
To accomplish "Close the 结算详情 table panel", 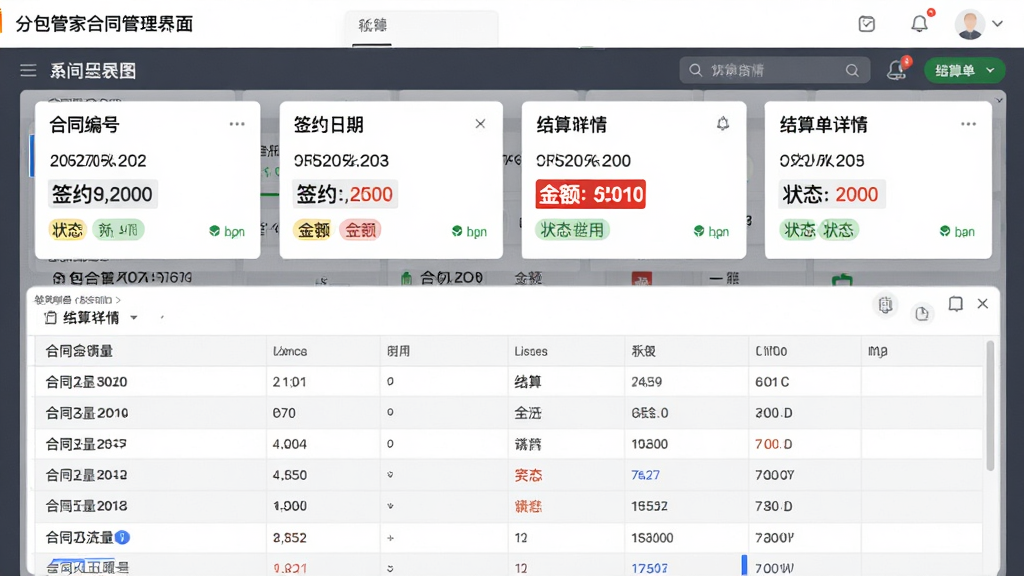I will [983, 304].
